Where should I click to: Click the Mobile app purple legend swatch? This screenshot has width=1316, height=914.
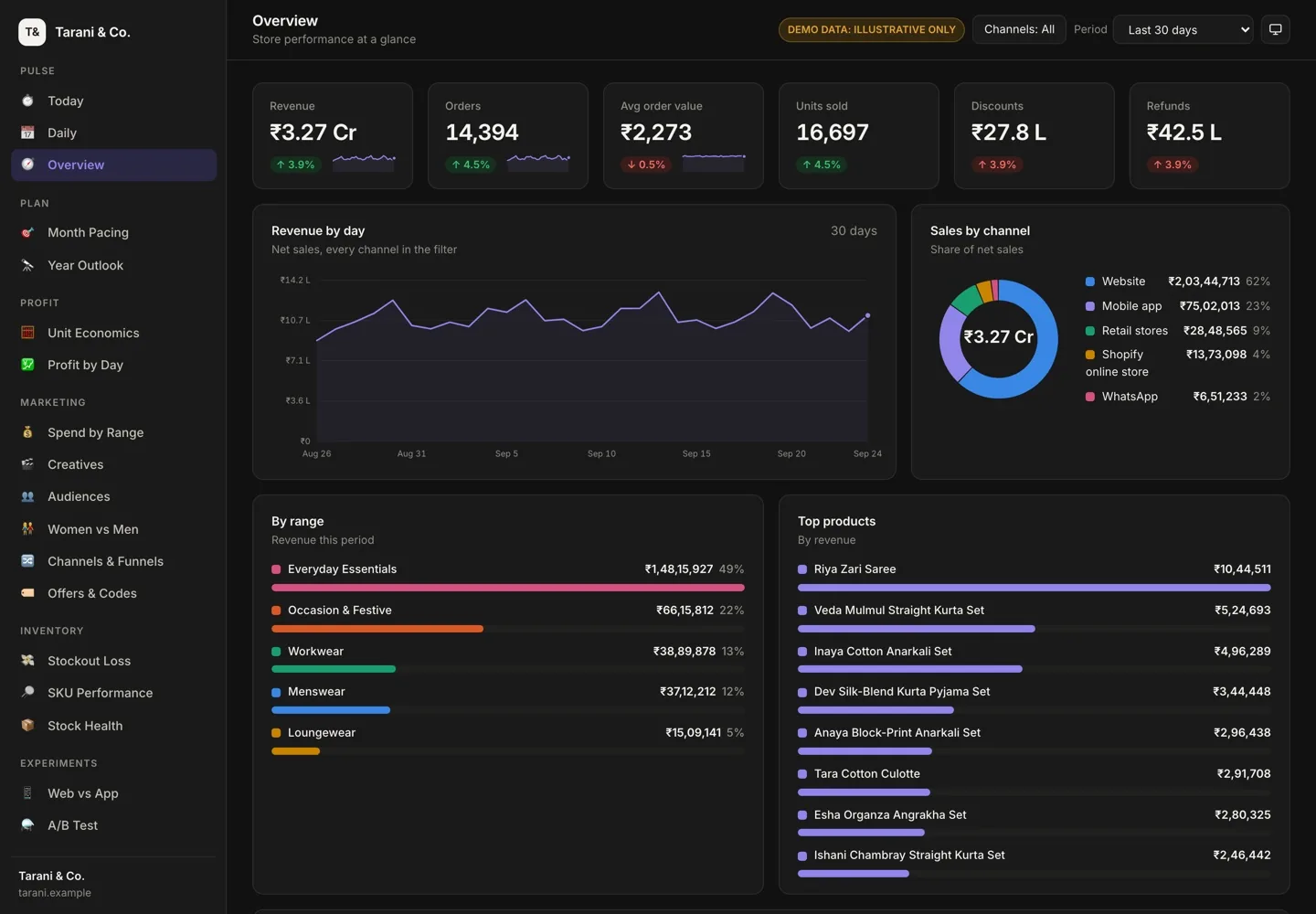[x=1090, y=306]
